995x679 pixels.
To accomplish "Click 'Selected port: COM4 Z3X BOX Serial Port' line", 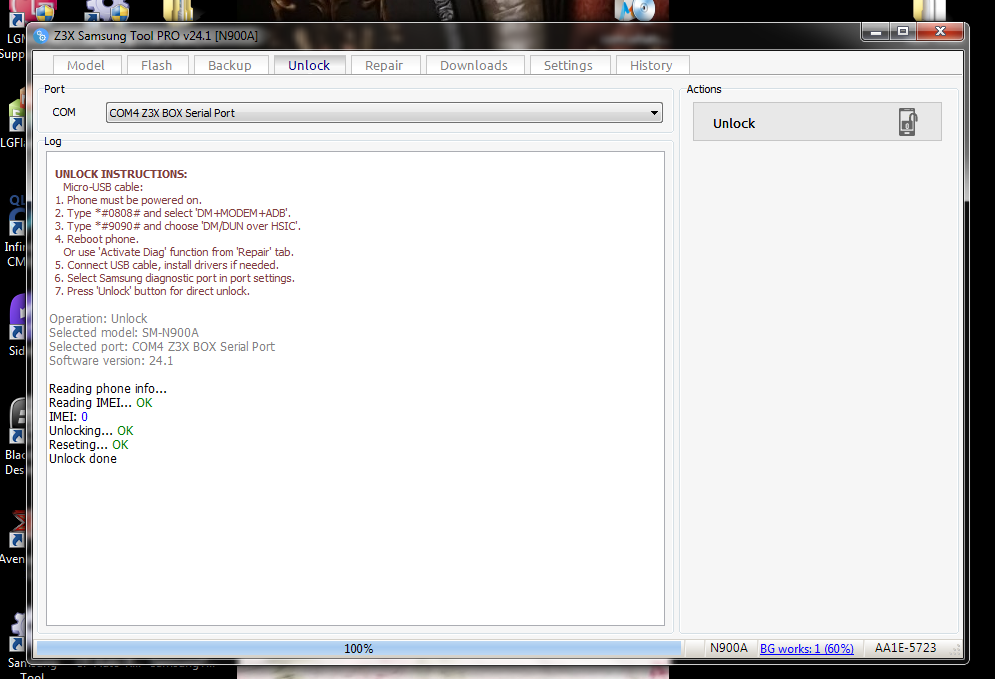I will 162,346.
